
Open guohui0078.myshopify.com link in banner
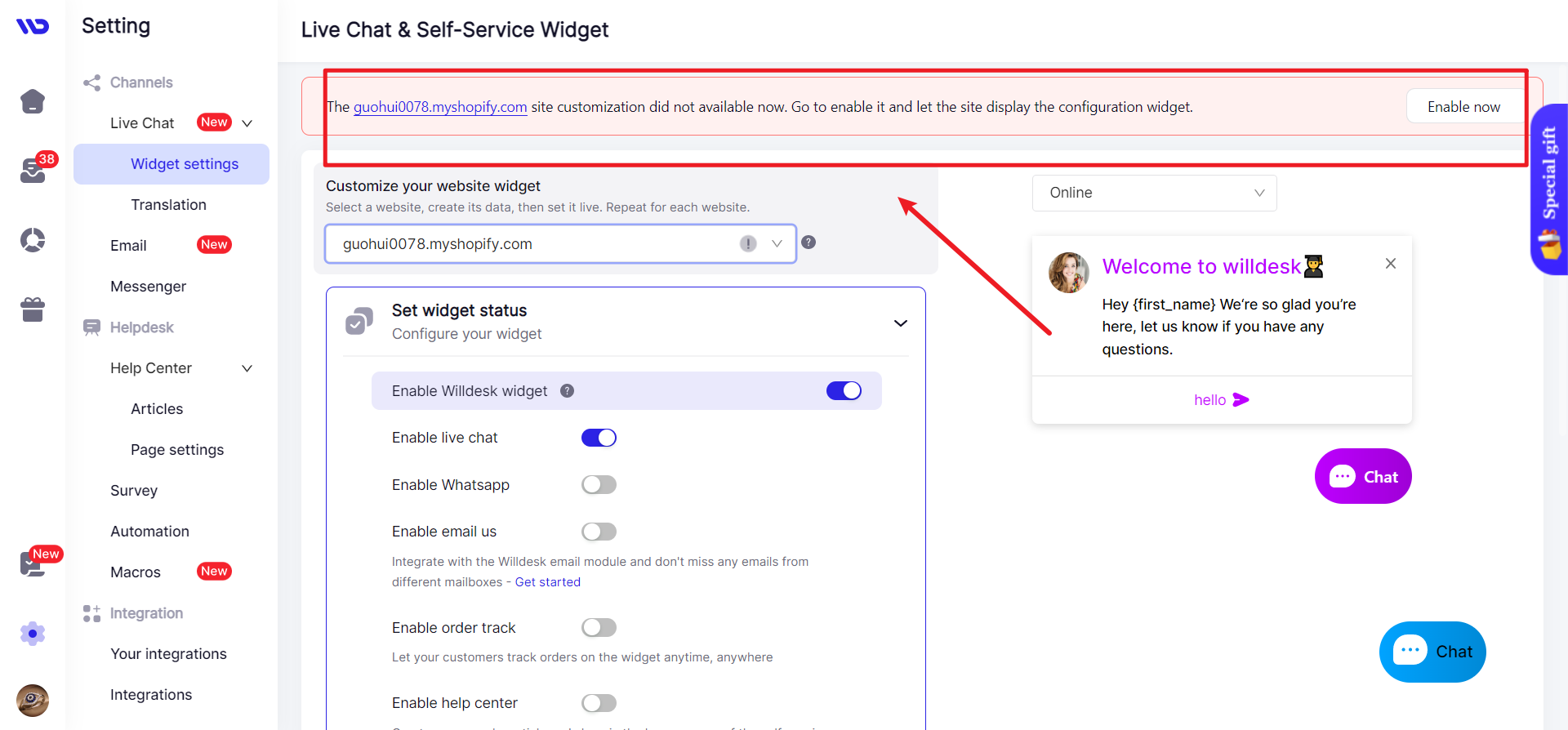pyautogui.click(x=440, y=107)
